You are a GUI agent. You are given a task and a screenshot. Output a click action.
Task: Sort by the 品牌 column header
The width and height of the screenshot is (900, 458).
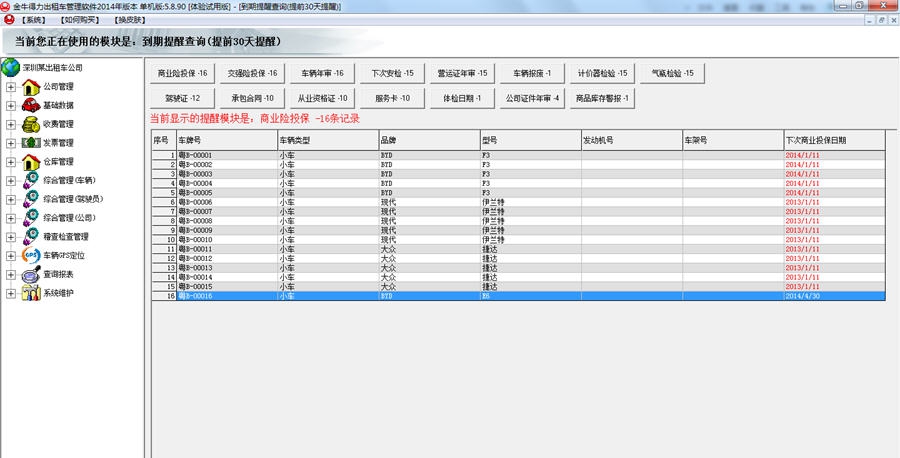tap(429, 140)
